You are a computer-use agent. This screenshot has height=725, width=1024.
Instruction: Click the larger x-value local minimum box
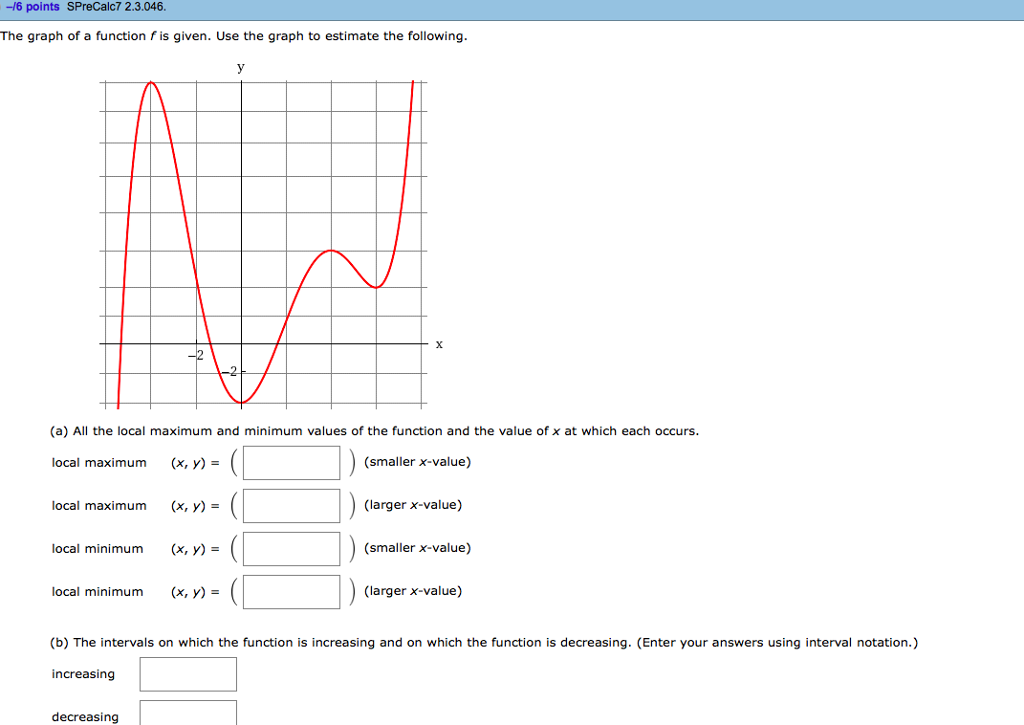click(x=291, y=592)
